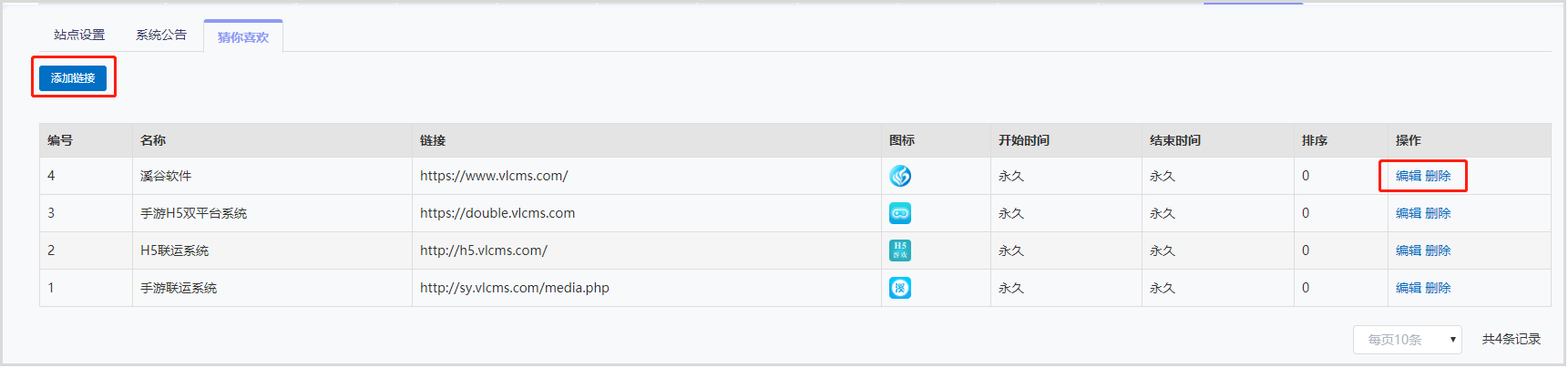Delete the 手游联运系统 entry

1438,288
